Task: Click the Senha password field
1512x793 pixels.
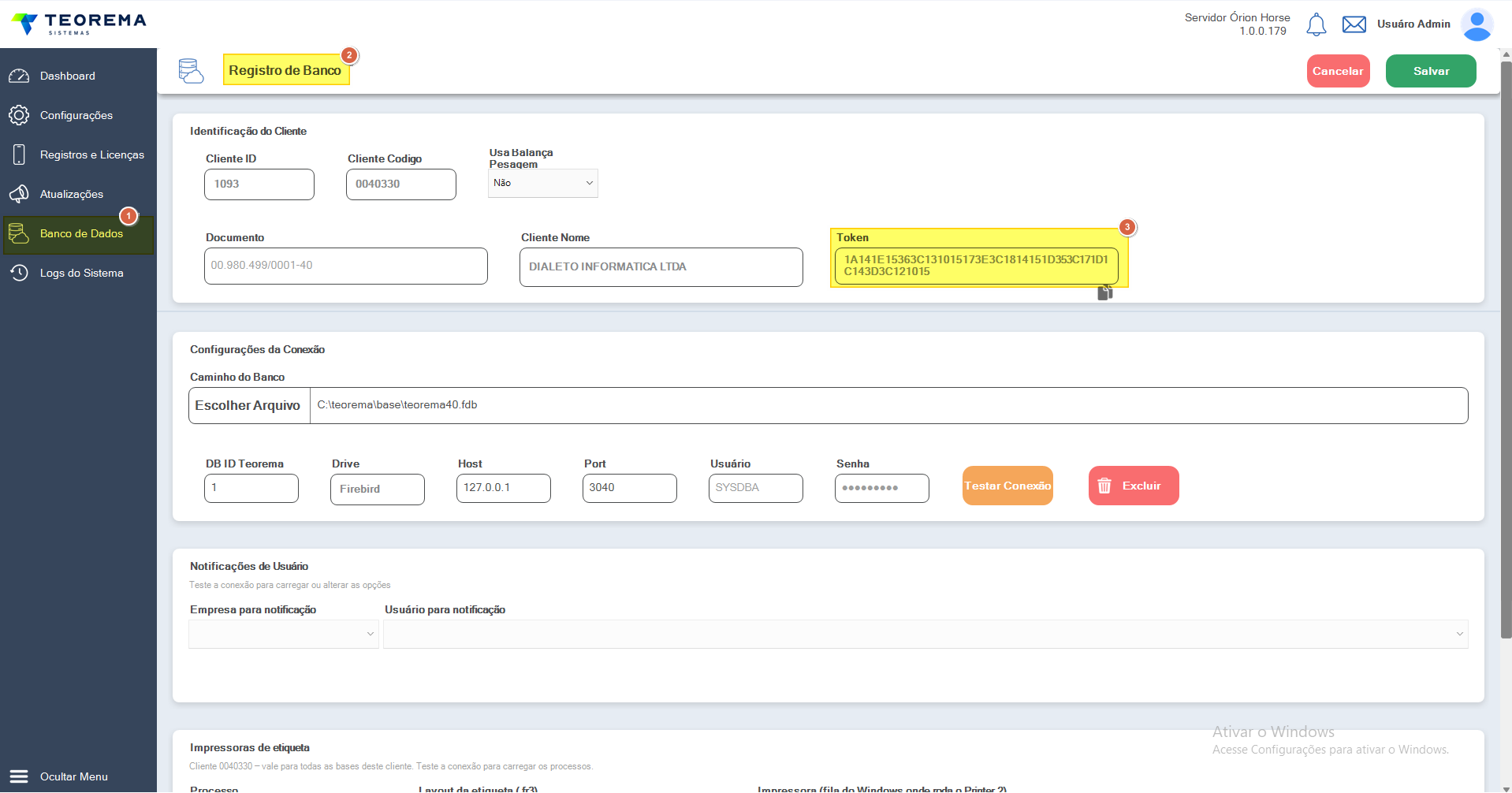Action: tap(882, 488)
